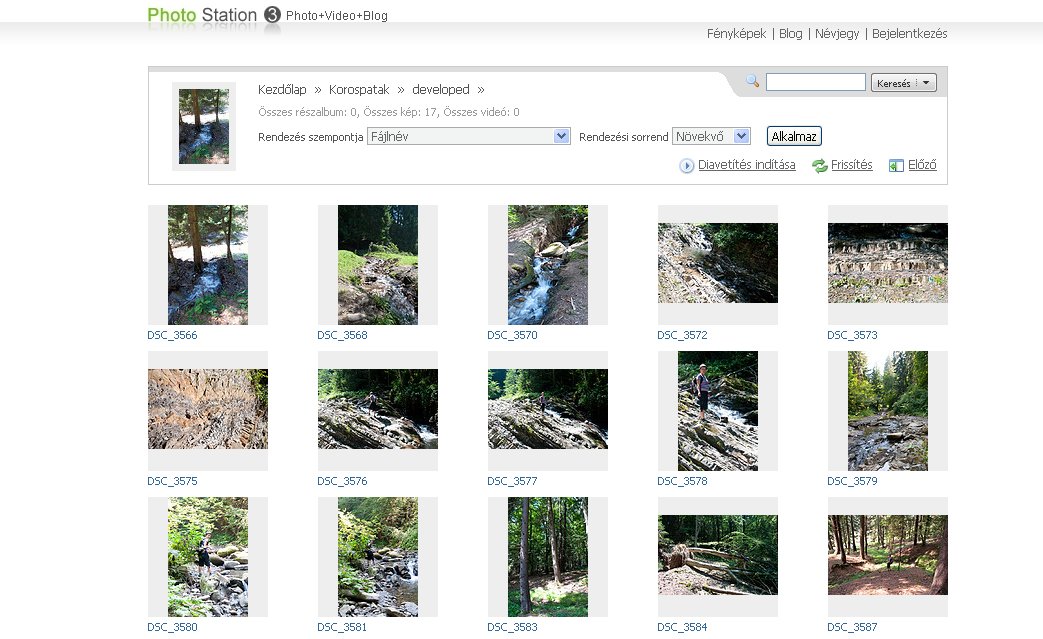Click the Kezdőlap breadcrumb link
Image resolution: width=1043 pixels, height=639 pixels.
[282, 90]
